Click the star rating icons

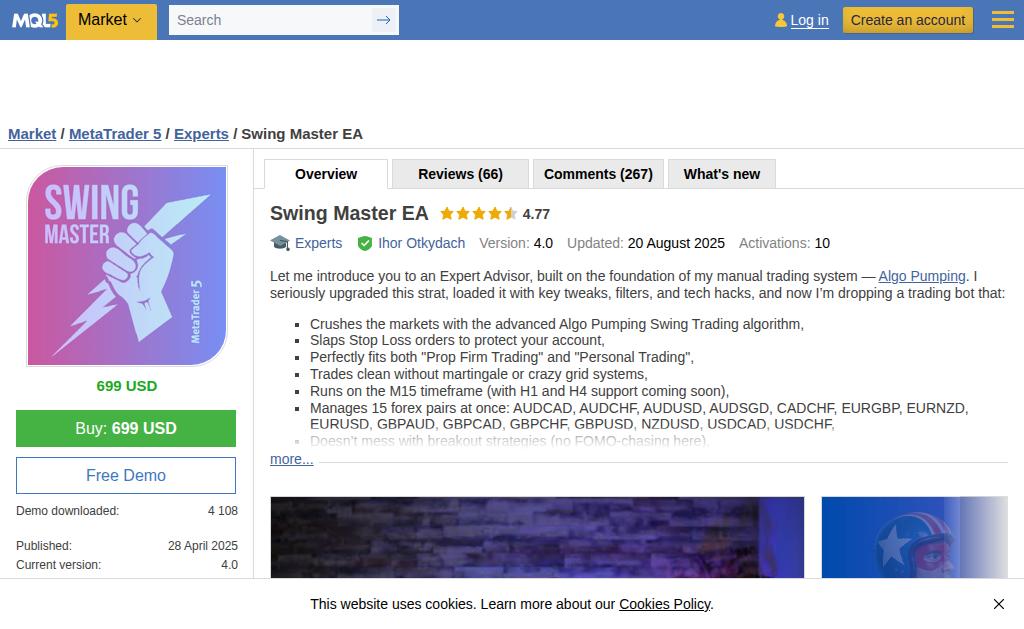[479, 214]
